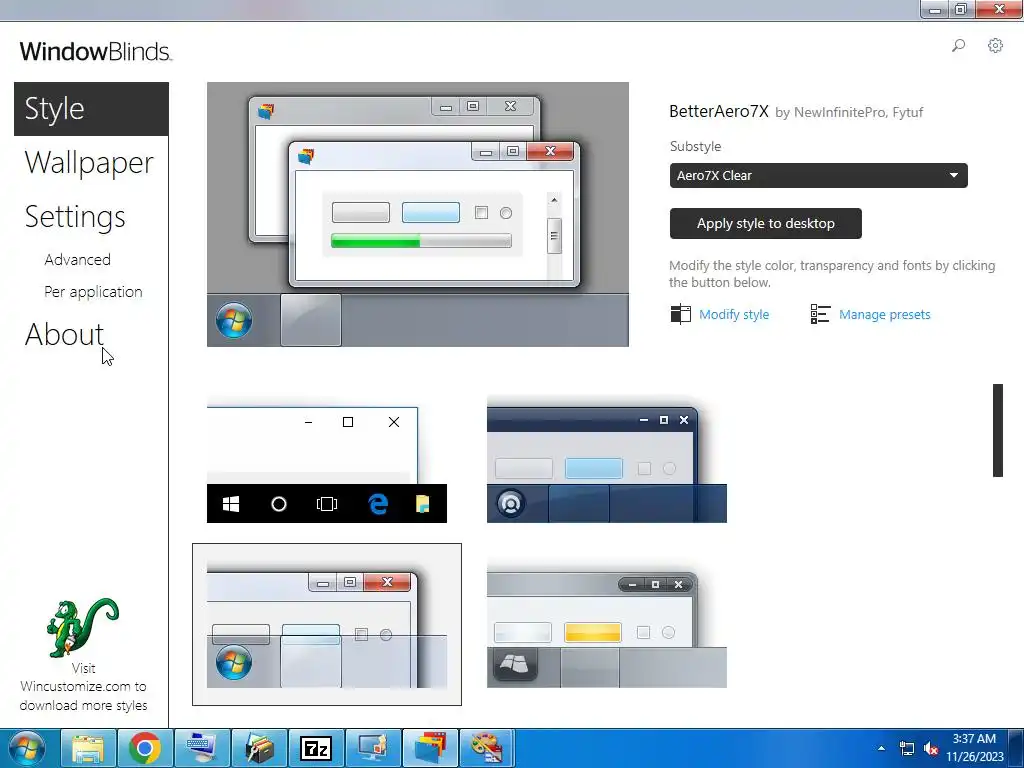Open the toolbox with folders taskbar icon
The image size is (1024, 768).
point(259,748)
